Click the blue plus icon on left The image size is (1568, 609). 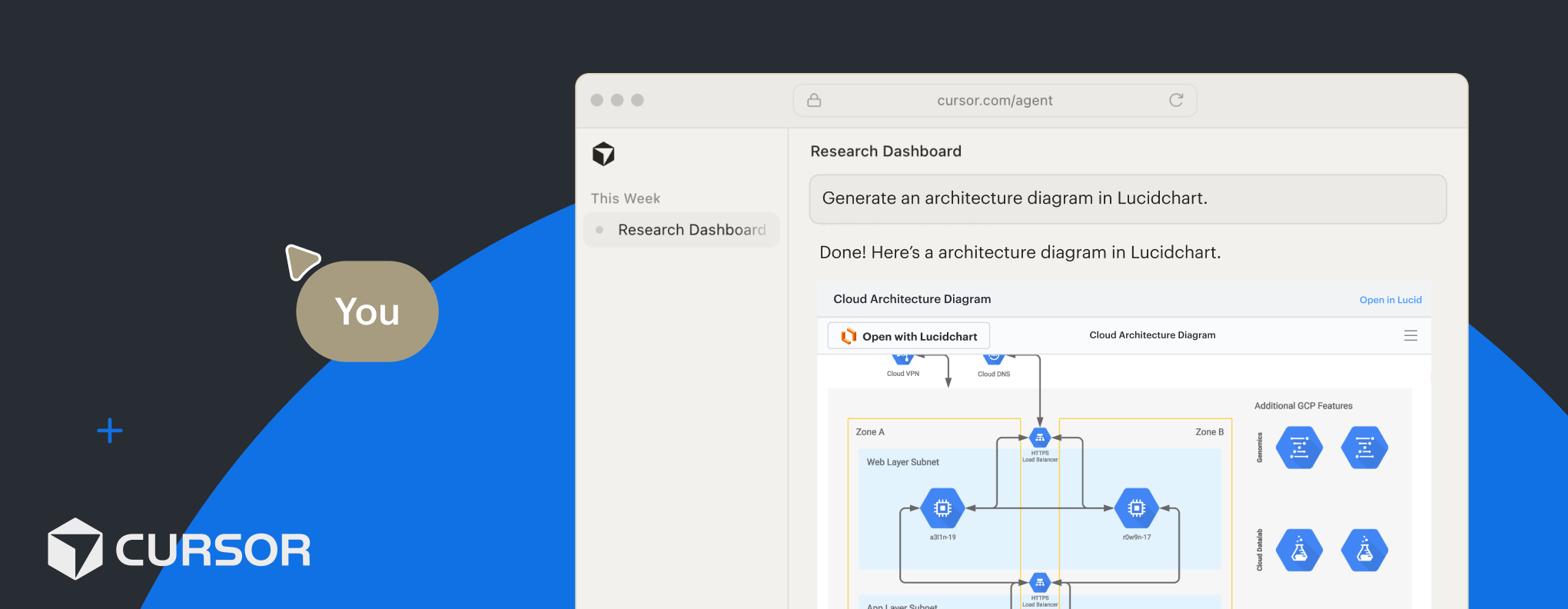click(x=110, y=431)
